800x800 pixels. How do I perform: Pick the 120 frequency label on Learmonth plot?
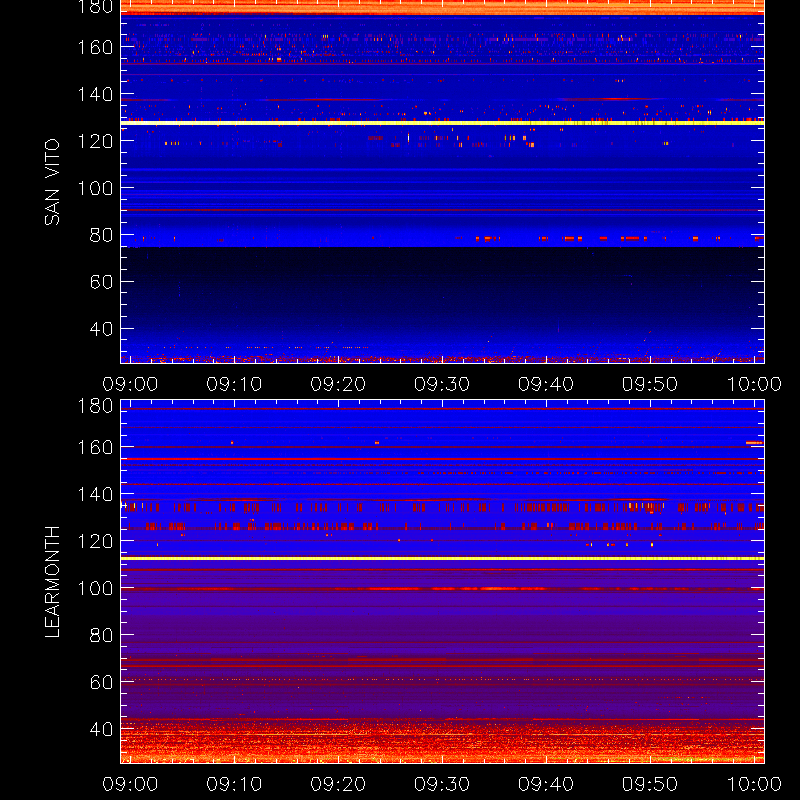95,541
